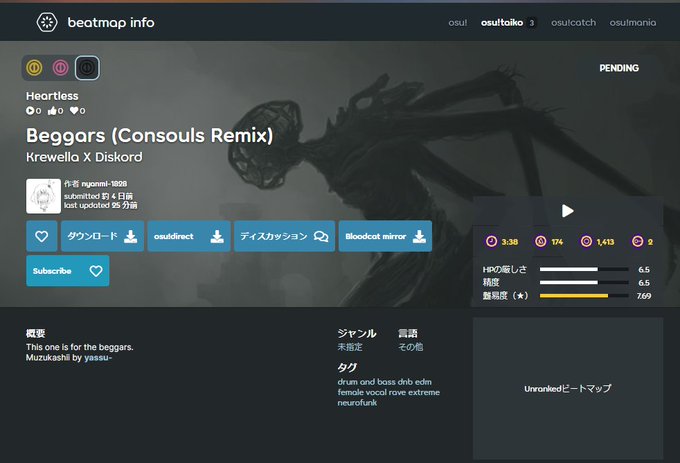Download from Bloodcat mirror
Image resolution: width=680 pixels, height=463 pixels.
pos(385,236)
